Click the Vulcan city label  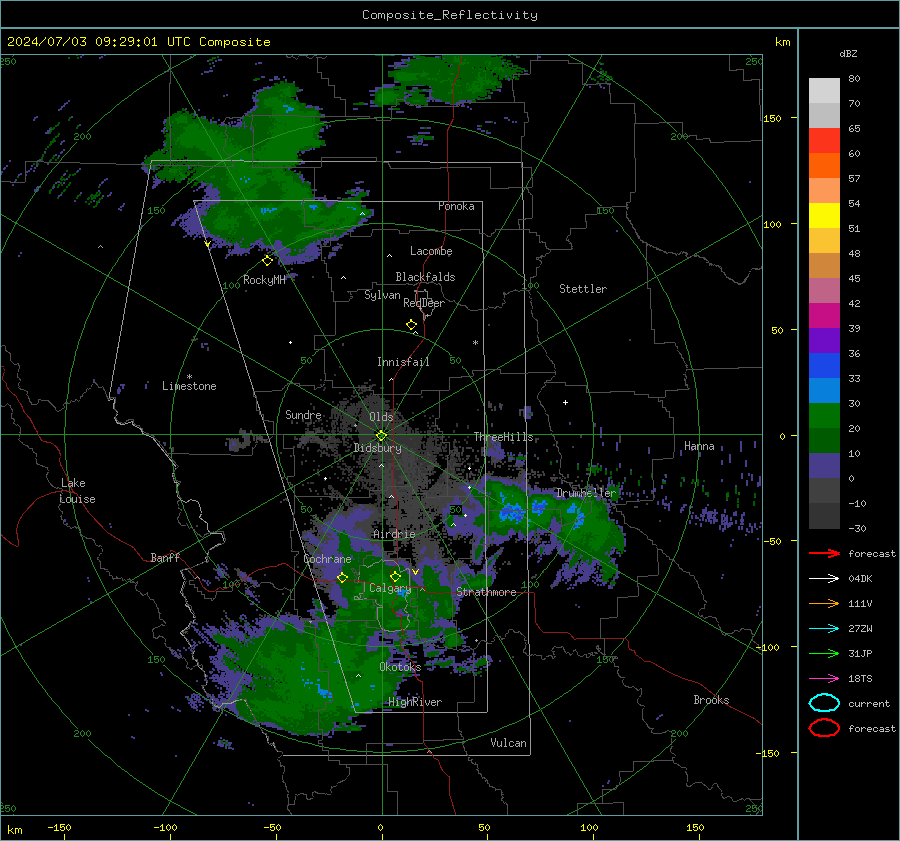click(x=508, y=743)
